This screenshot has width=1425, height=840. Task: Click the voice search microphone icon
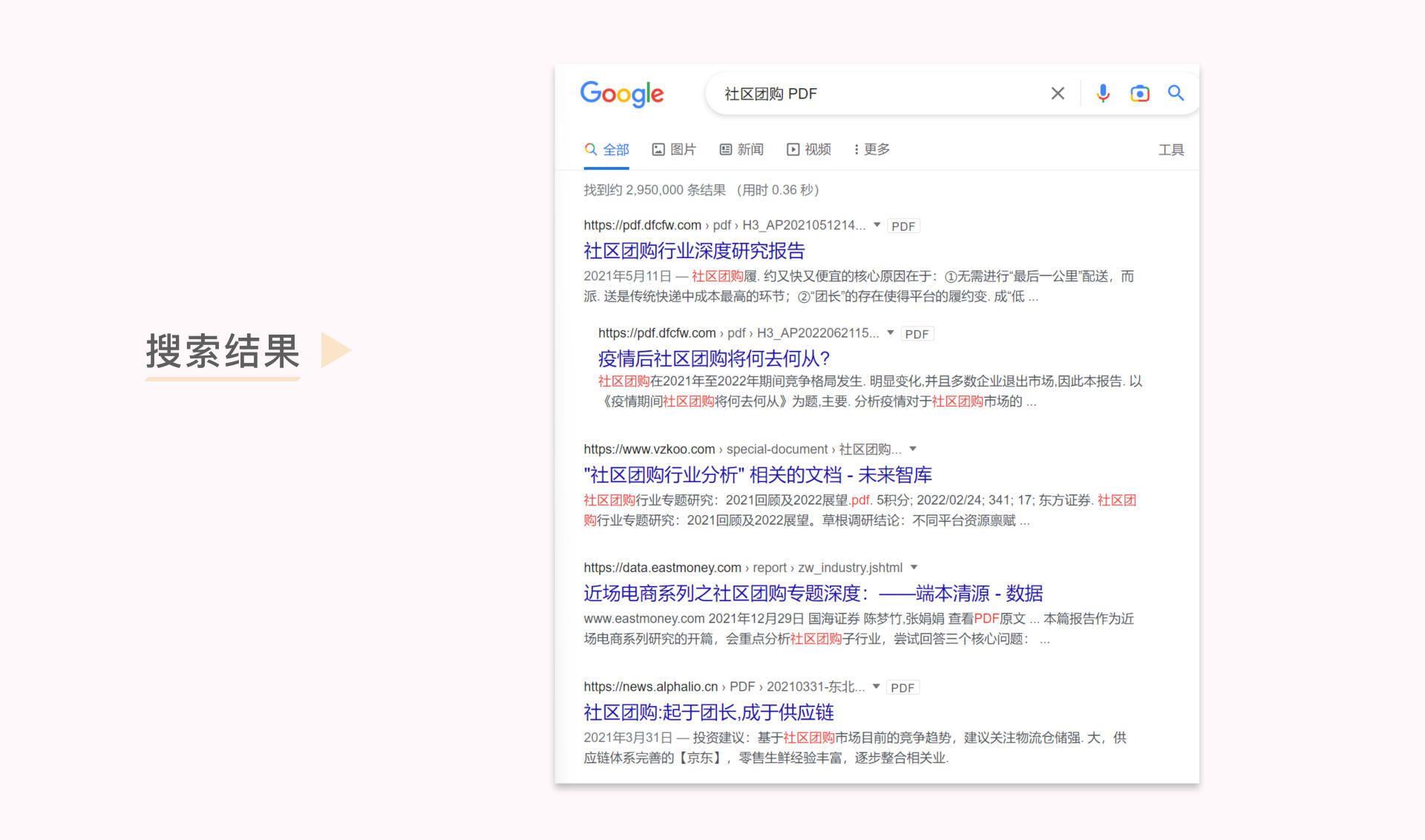(x=1103, y=93)
